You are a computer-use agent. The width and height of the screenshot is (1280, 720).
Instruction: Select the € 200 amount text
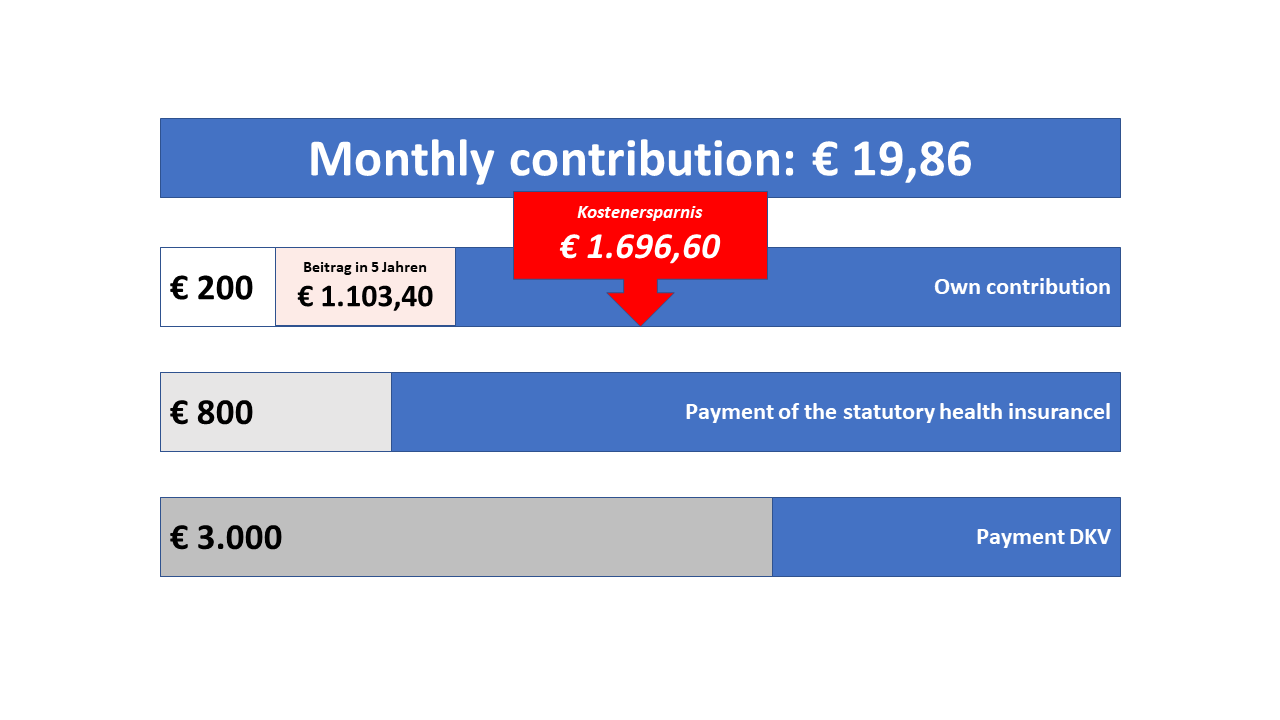pyautogui.click(x=212, y=288)
